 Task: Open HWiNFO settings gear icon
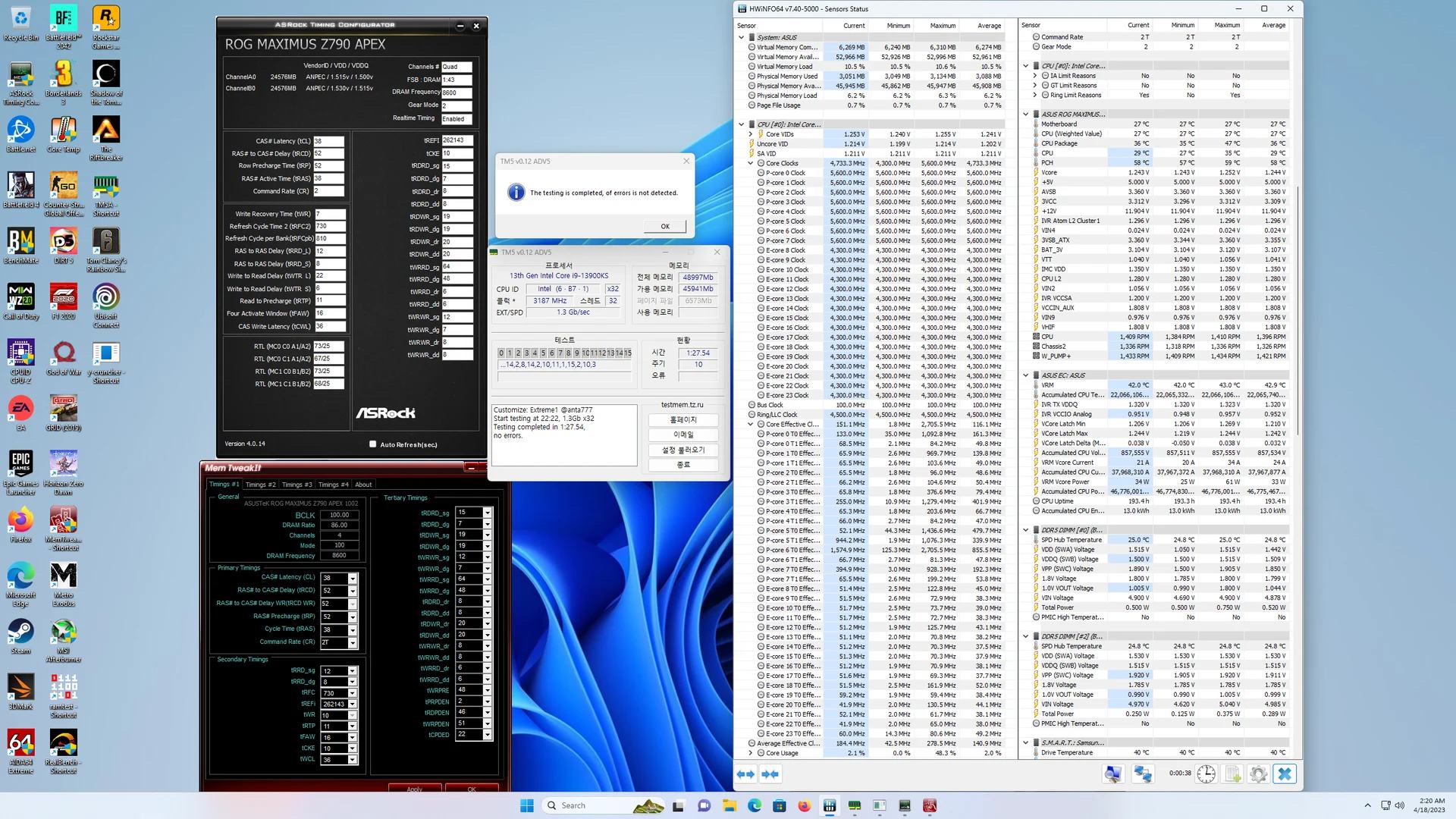(1258, 774)
